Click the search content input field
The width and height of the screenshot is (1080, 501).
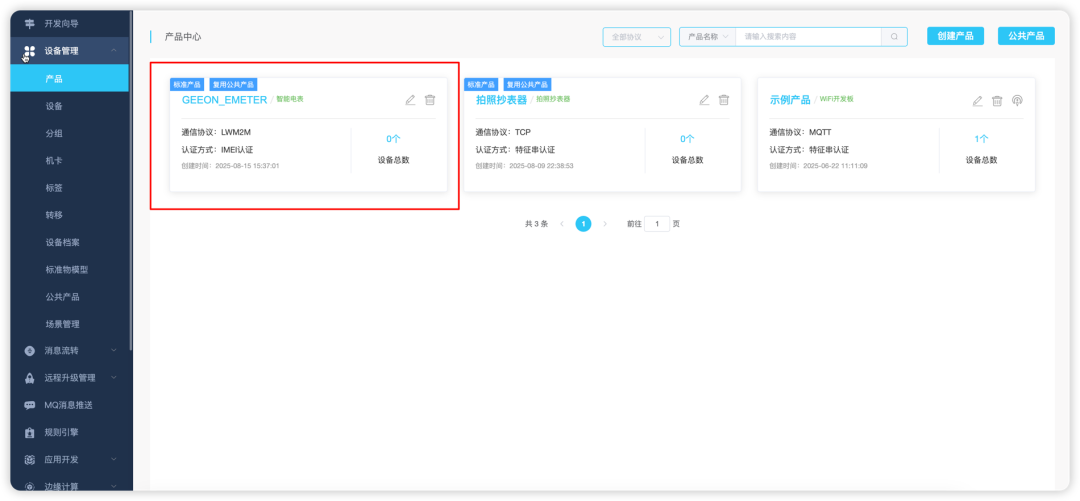[x=809, y=37]
